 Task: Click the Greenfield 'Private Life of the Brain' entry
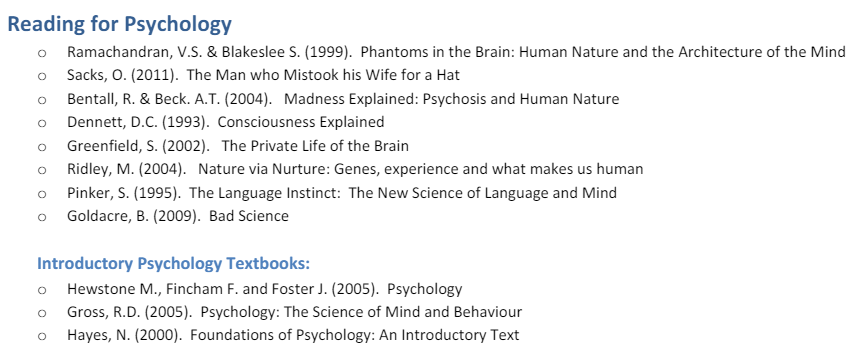tap(237, 146)
